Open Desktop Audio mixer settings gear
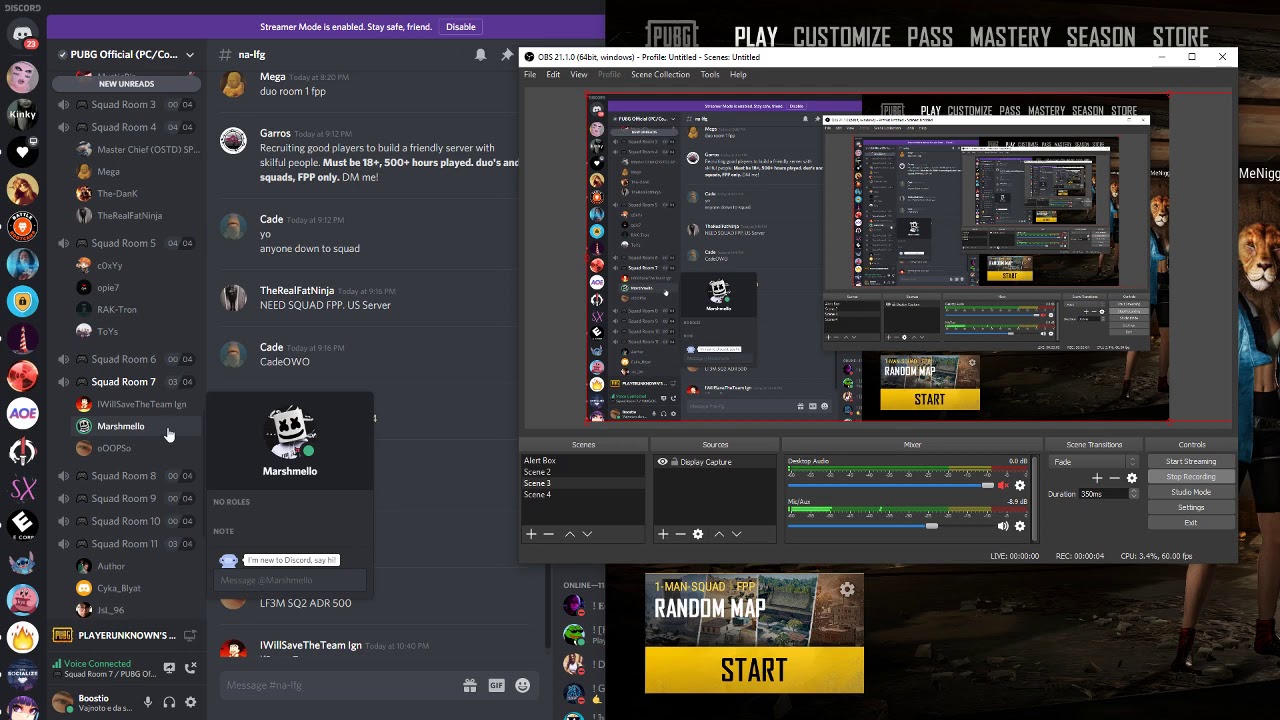The width and height of the screenshot is (1280, 720). [x=1020, y=486]
